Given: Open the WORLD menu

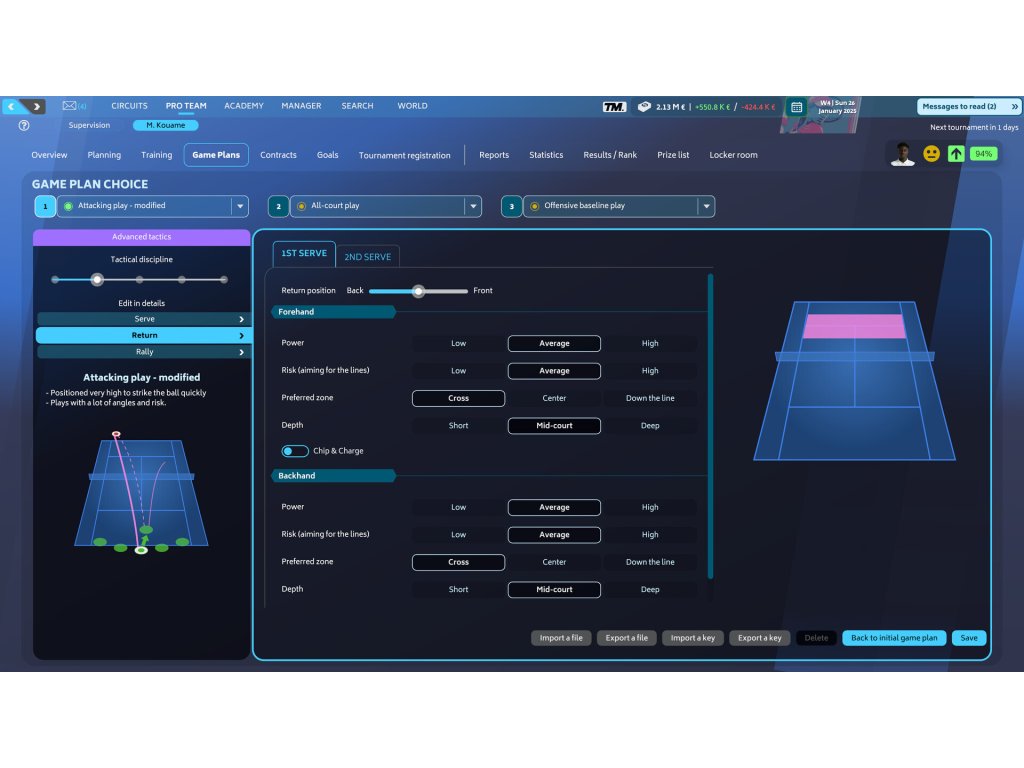Looking at the screenshot, I should click(x=412, y=106).
